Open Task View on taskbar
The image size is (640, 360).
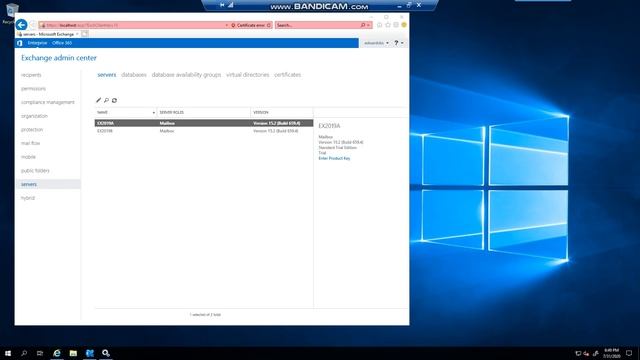pyautogui.click(x=40, y=353)
